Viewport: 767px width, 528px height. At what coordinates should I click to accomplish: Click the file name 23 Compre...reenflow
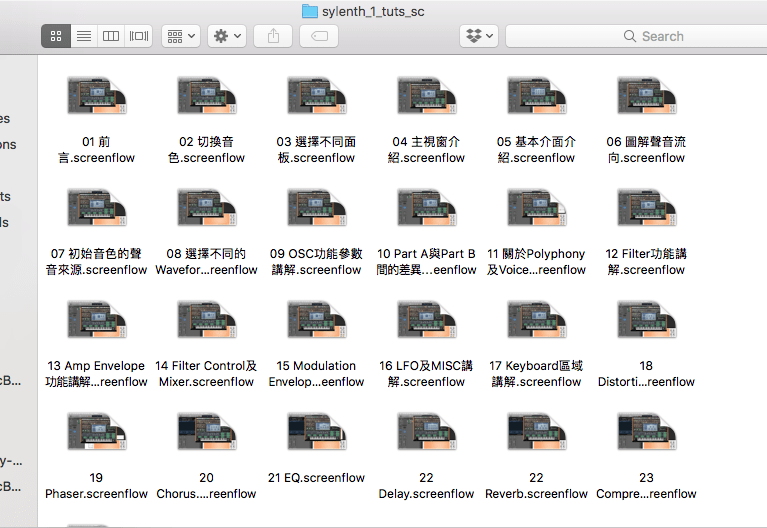(x=647, y=485)
